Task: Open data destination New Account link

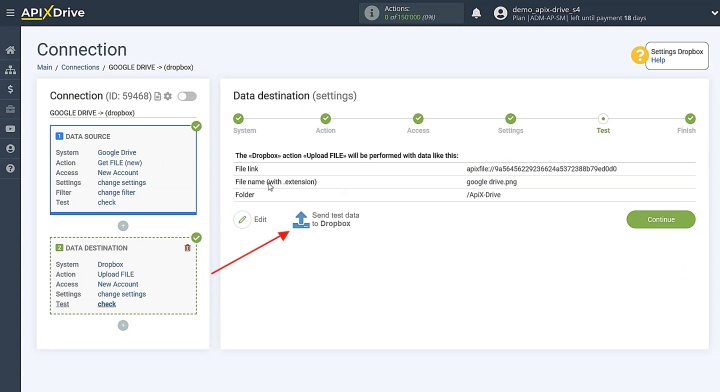Action: tap(118, 284)
